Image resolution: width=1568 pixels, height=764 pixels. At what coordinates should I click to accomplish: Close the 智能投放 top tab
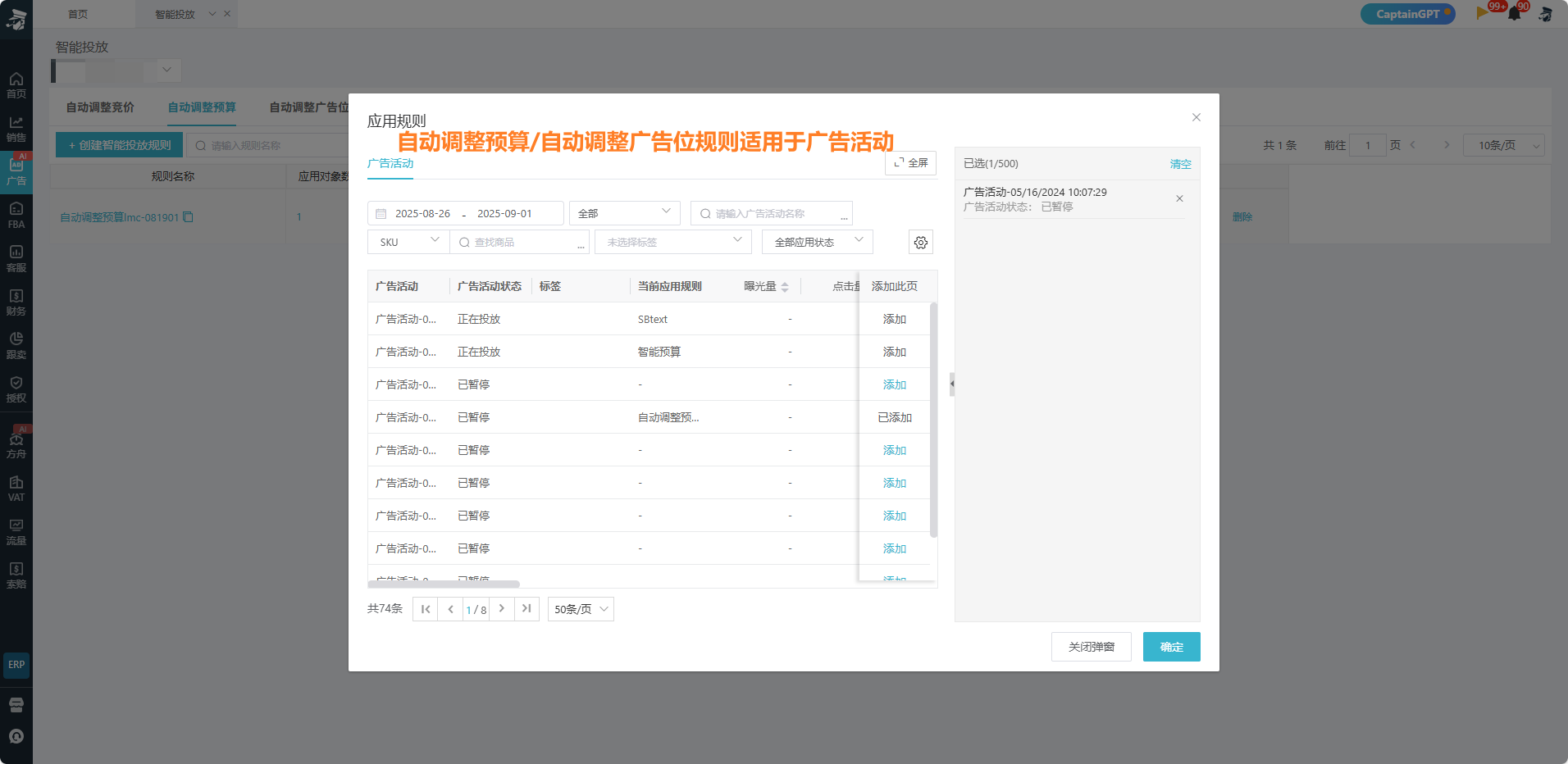[227, 14]
